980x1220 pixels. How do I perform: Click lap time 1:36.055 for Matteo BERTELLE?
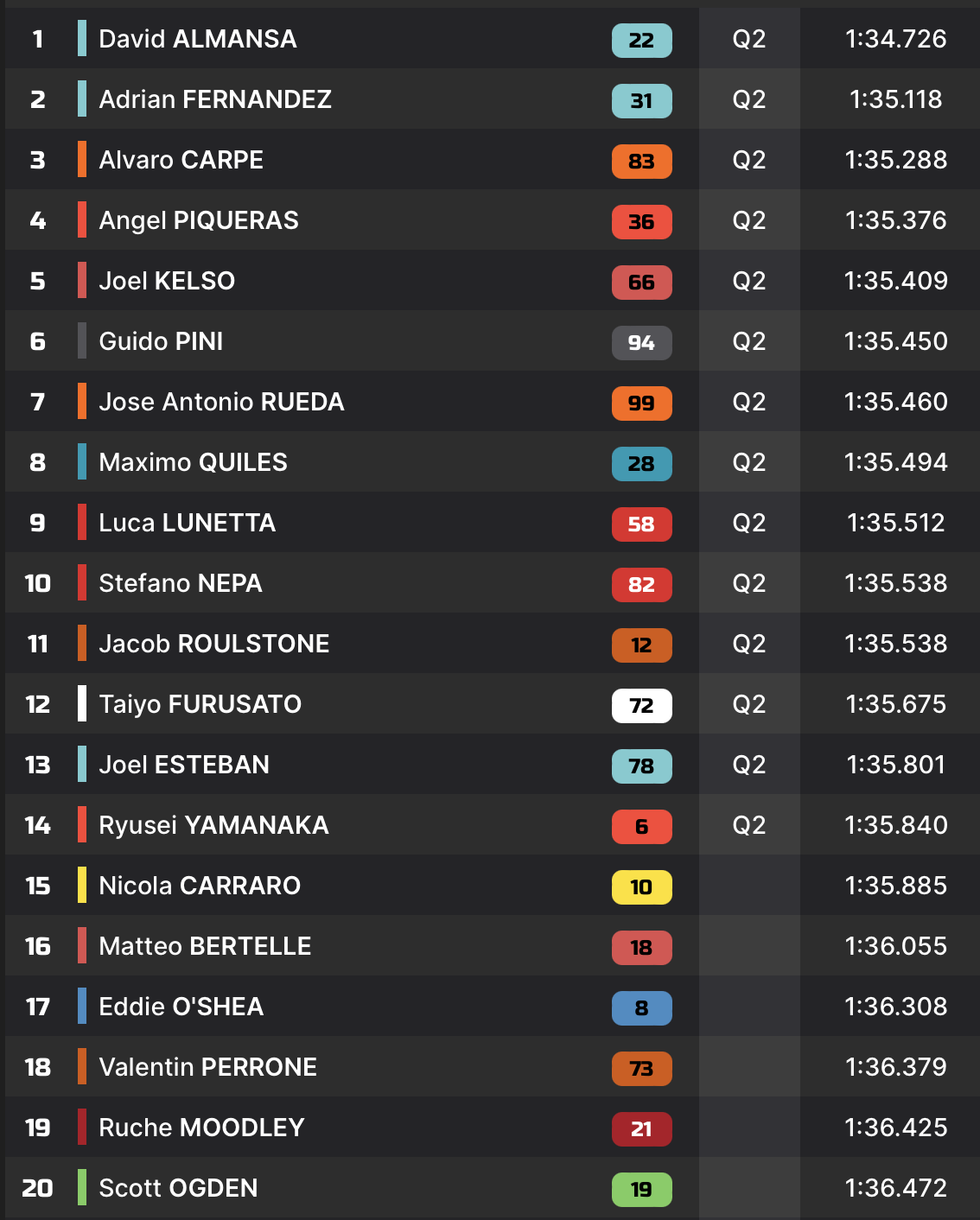(x=896, y=946)
